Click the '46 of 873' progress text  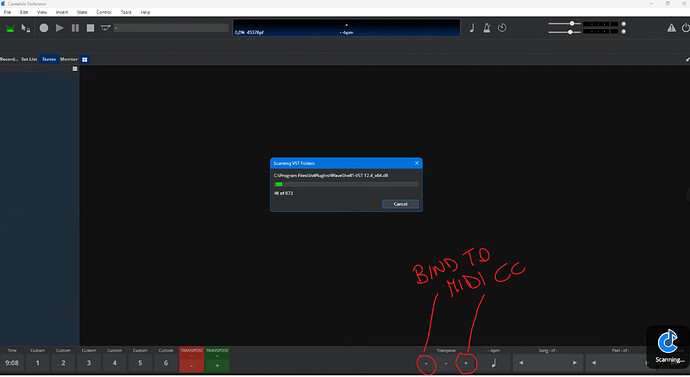(283, 193)
